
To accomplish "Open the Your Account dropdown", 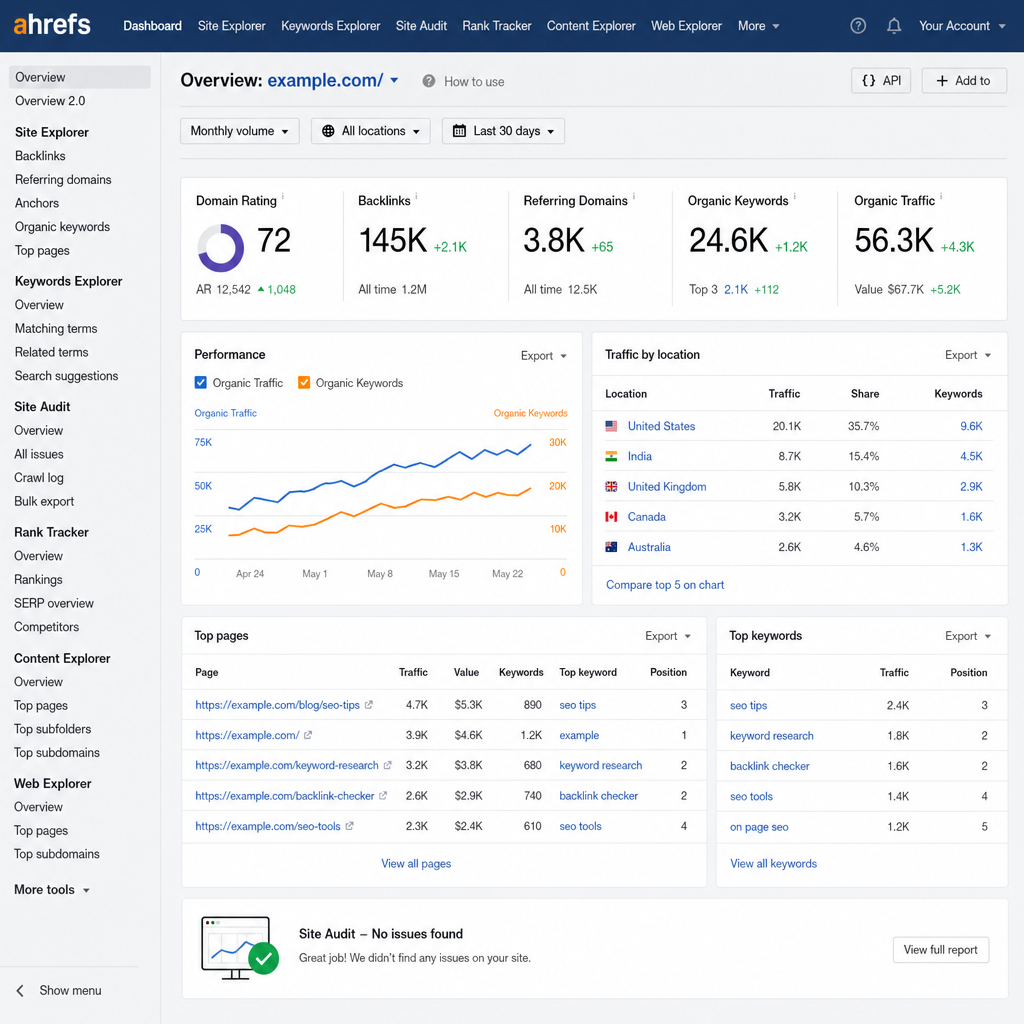I will [962, 26].
